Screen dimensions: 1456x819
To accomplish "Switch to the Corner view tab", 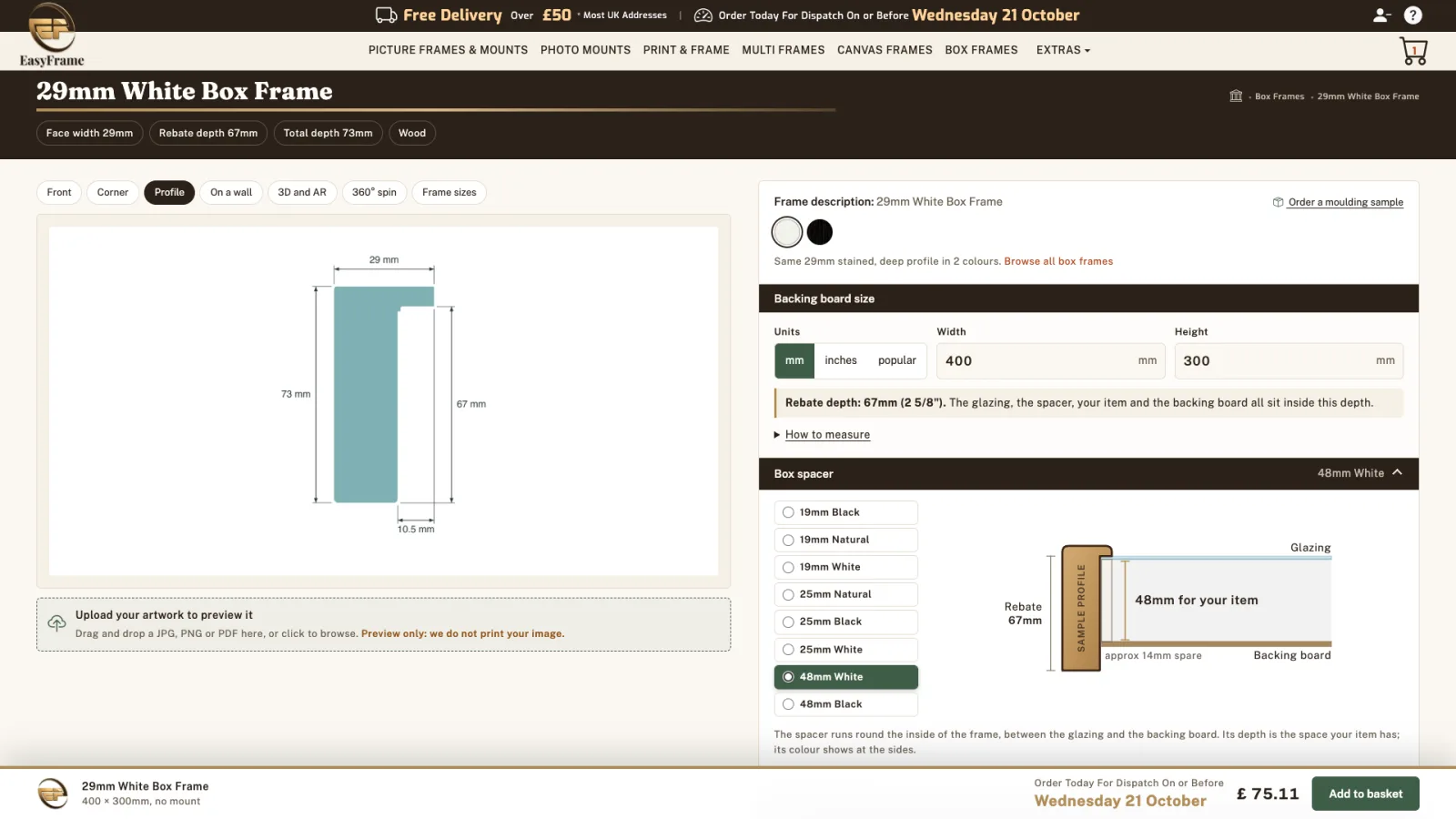I will [113, 192].
